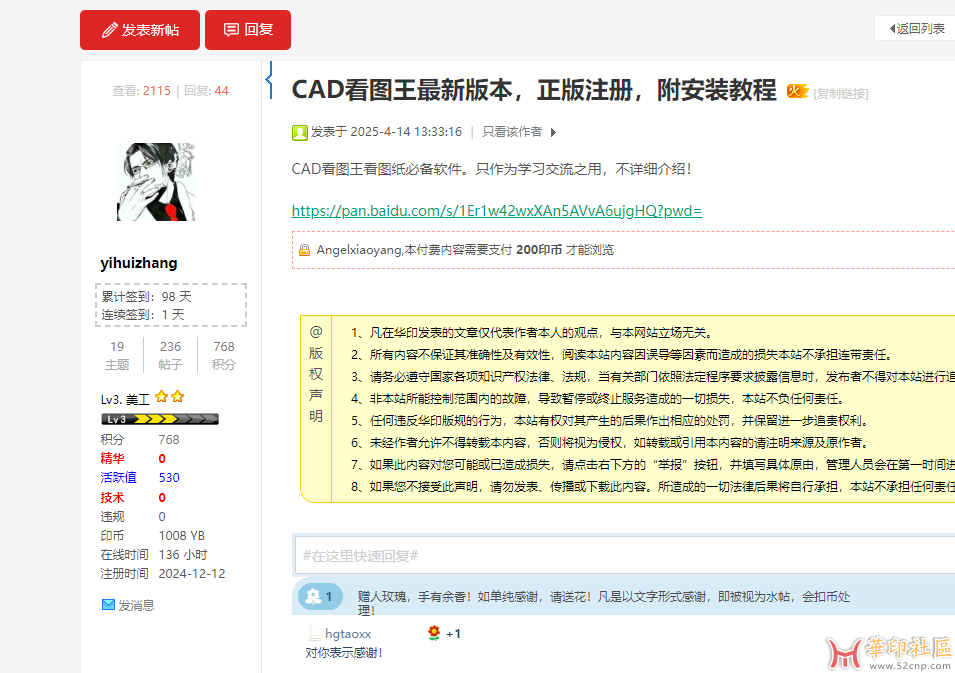Click the fire hot-thread icon beside title
Screen dimensions: 955x673
(797, 91)
